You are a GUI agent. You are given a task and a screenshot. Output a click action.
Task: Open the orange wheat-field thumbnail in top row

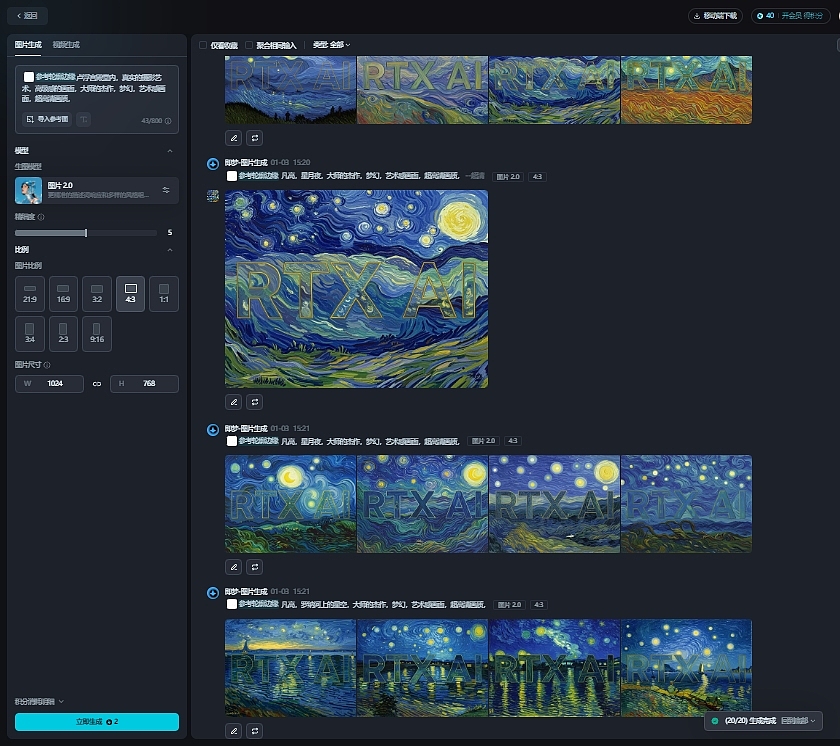pos(686,90)
